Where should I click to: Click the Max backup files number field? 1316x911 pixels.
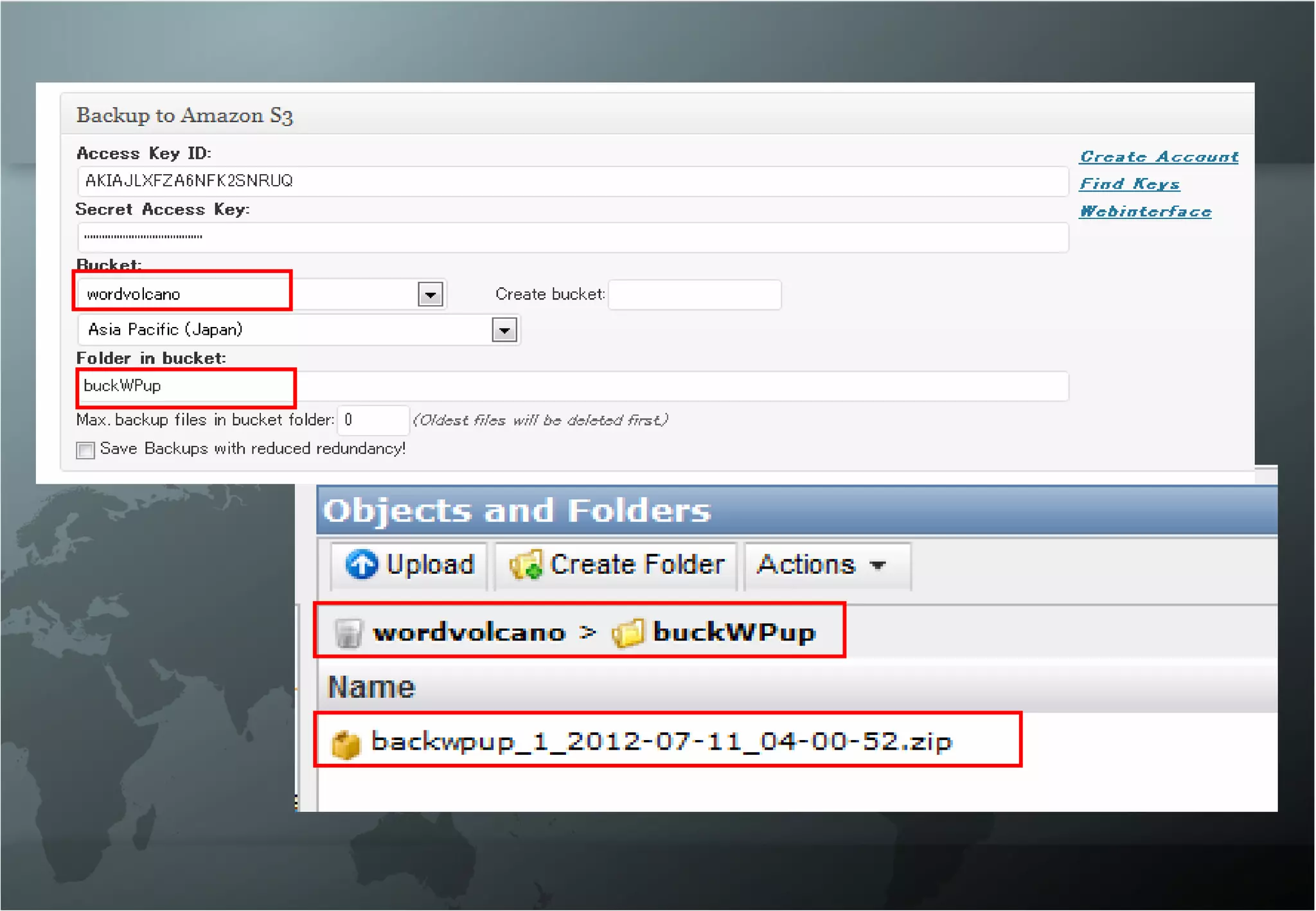[x=373, y=420]
